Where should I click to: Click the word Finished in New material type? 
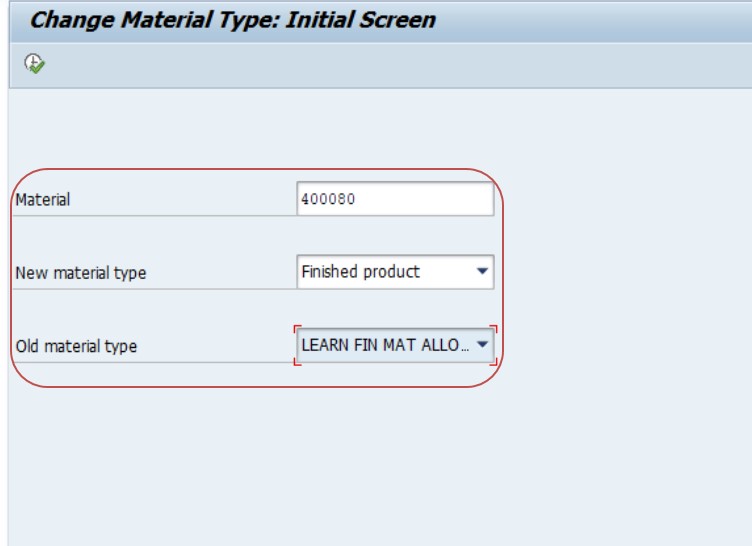tap(329, 272)
